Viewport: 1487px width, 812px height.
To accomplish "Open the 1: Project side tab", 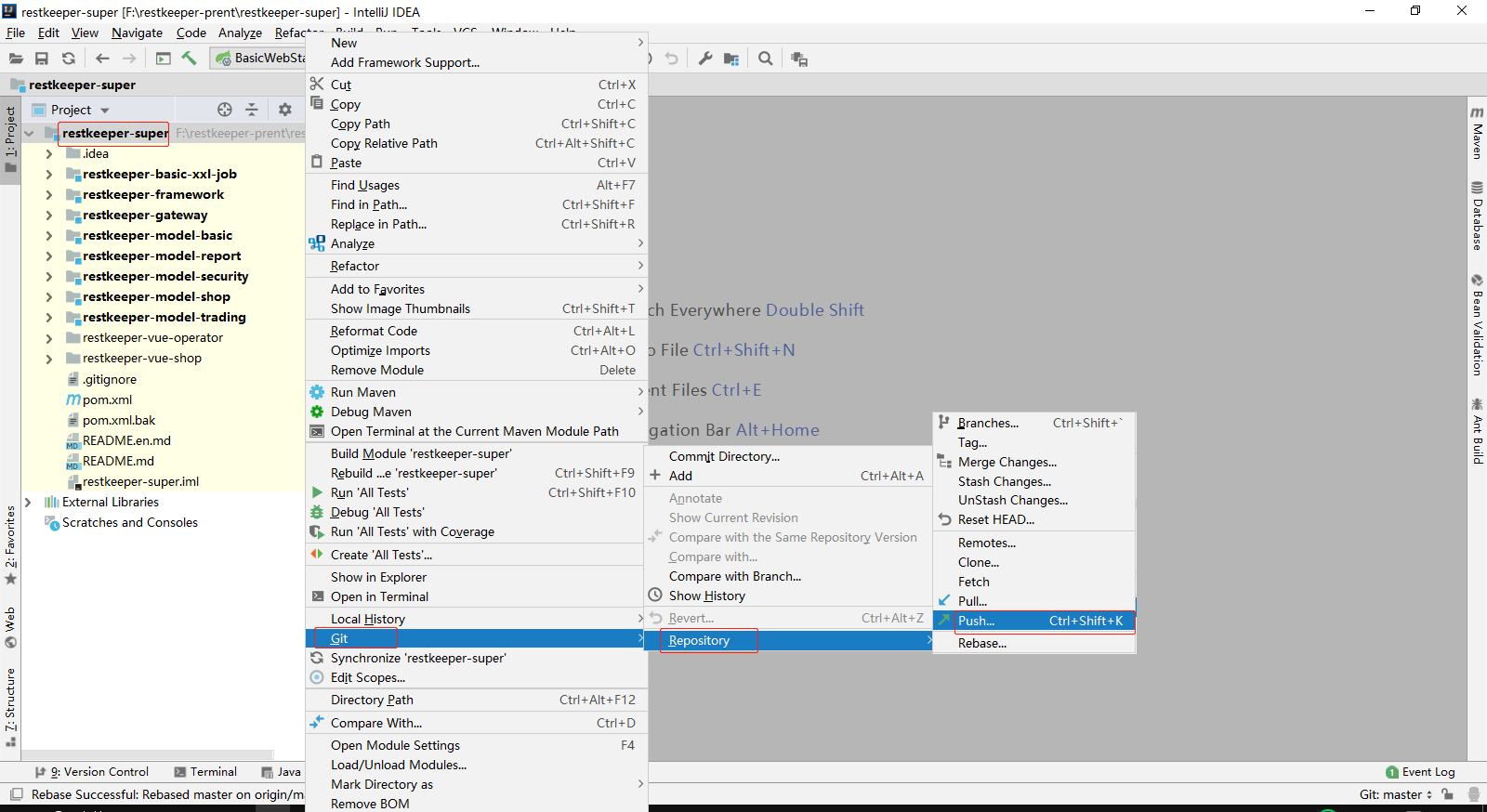I will [10, 140].
